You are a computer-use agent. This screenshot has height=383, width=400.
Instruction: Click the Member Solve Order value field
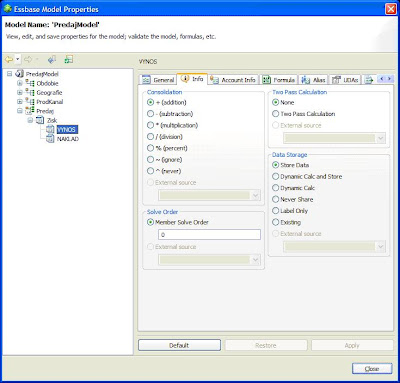[x=209, y=235]
